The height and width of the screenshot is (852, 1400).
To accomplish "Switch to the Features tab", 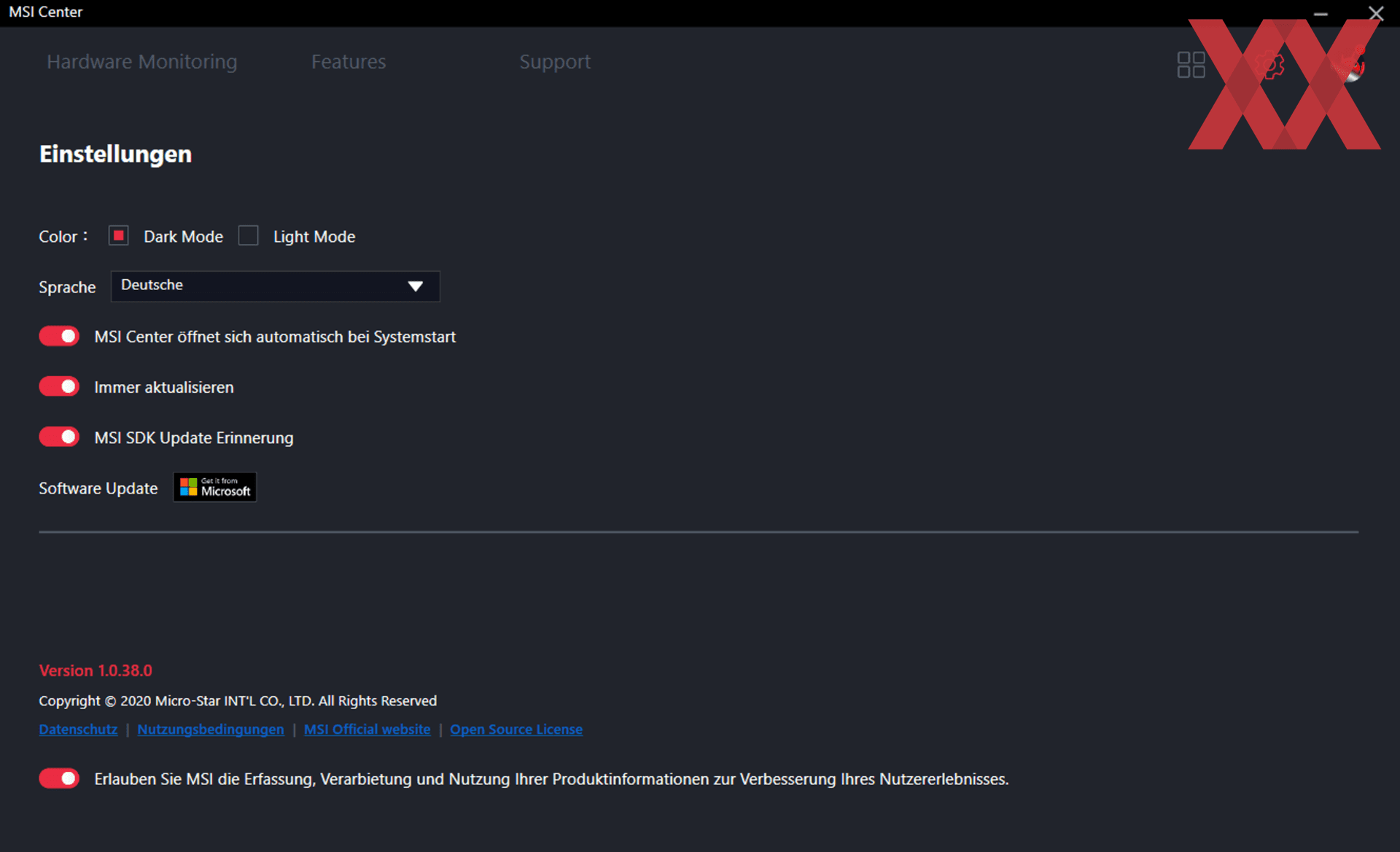I will pyautogui.click(x=349, y=62).
